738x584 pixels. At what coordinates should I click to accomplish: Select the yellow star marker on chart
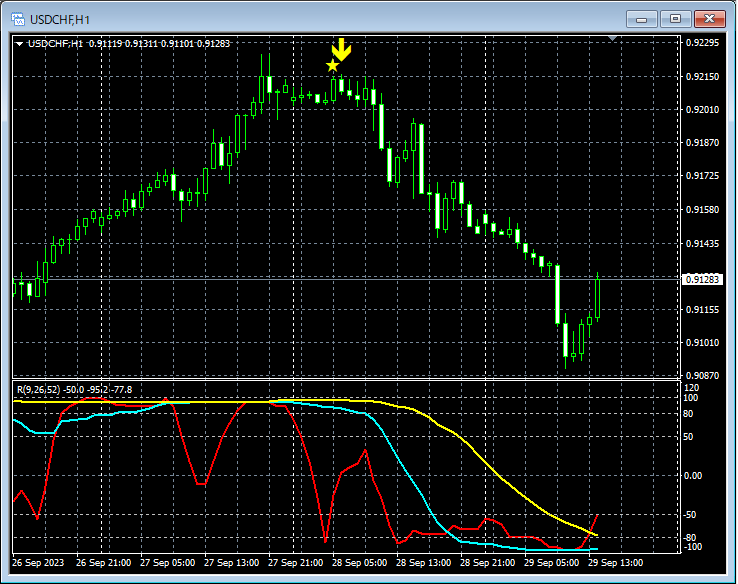click(332, 66)
